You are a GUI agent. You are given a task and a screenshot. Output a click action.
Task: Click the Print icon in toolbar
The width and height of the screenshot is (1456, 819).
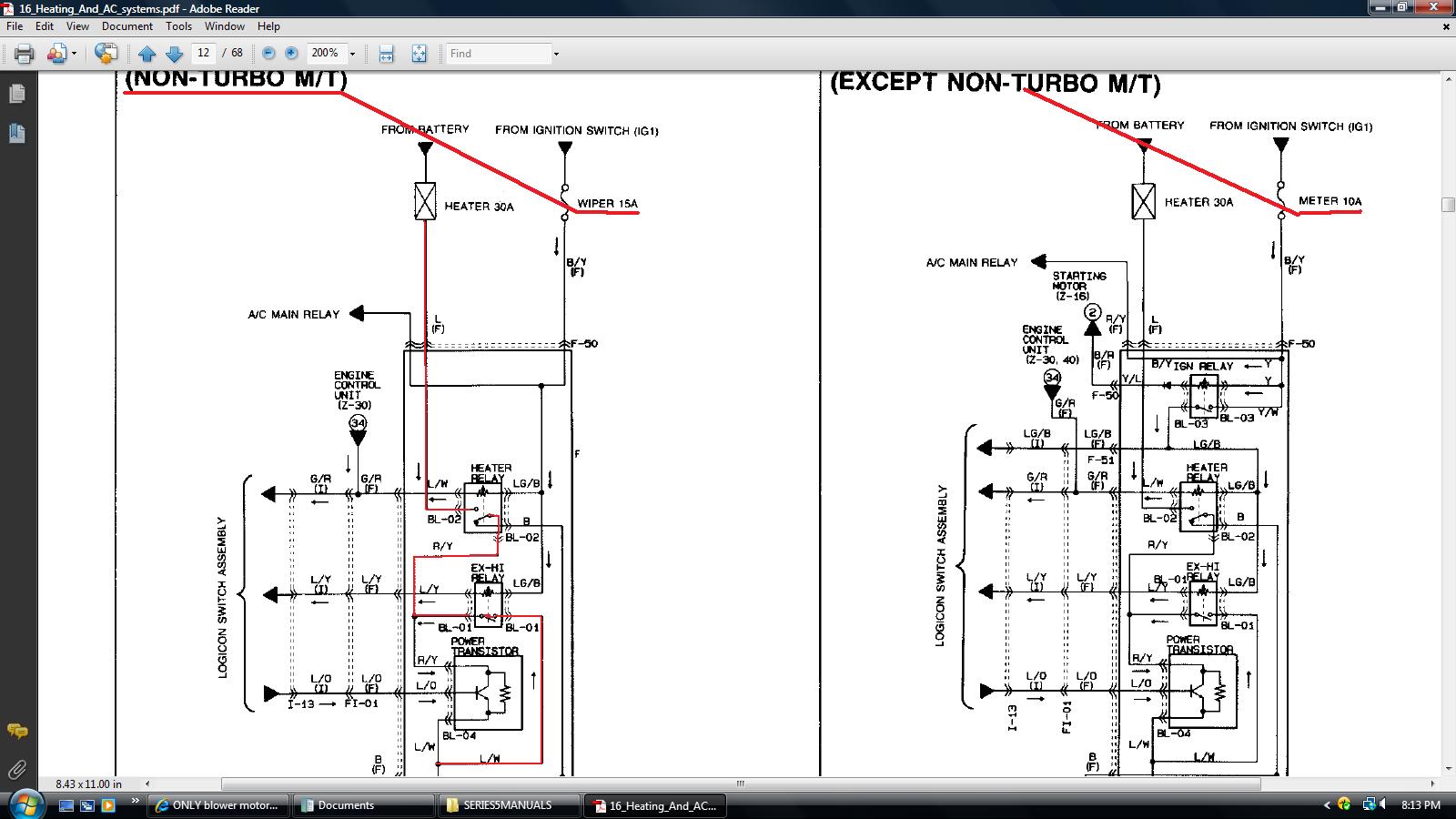25,54
